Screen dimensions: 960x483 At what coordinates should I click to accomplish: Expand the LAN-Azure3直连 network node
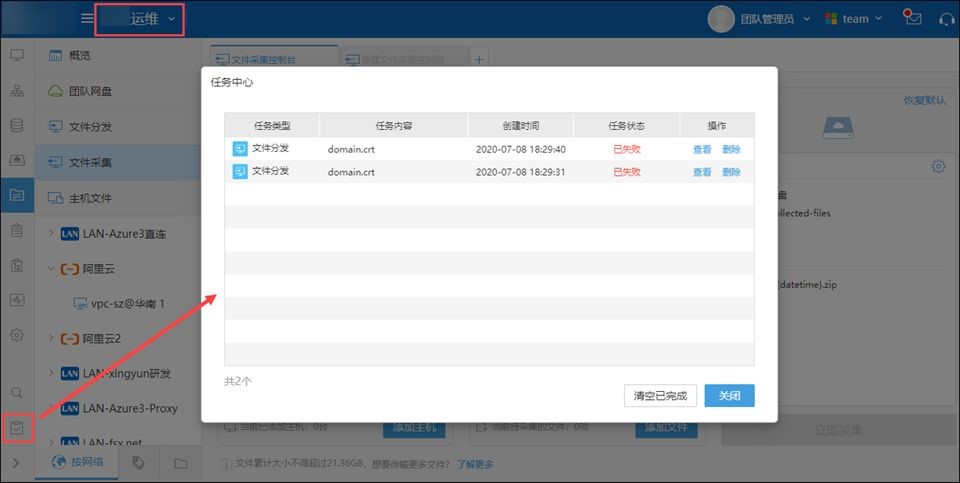(x=51, y=234)
